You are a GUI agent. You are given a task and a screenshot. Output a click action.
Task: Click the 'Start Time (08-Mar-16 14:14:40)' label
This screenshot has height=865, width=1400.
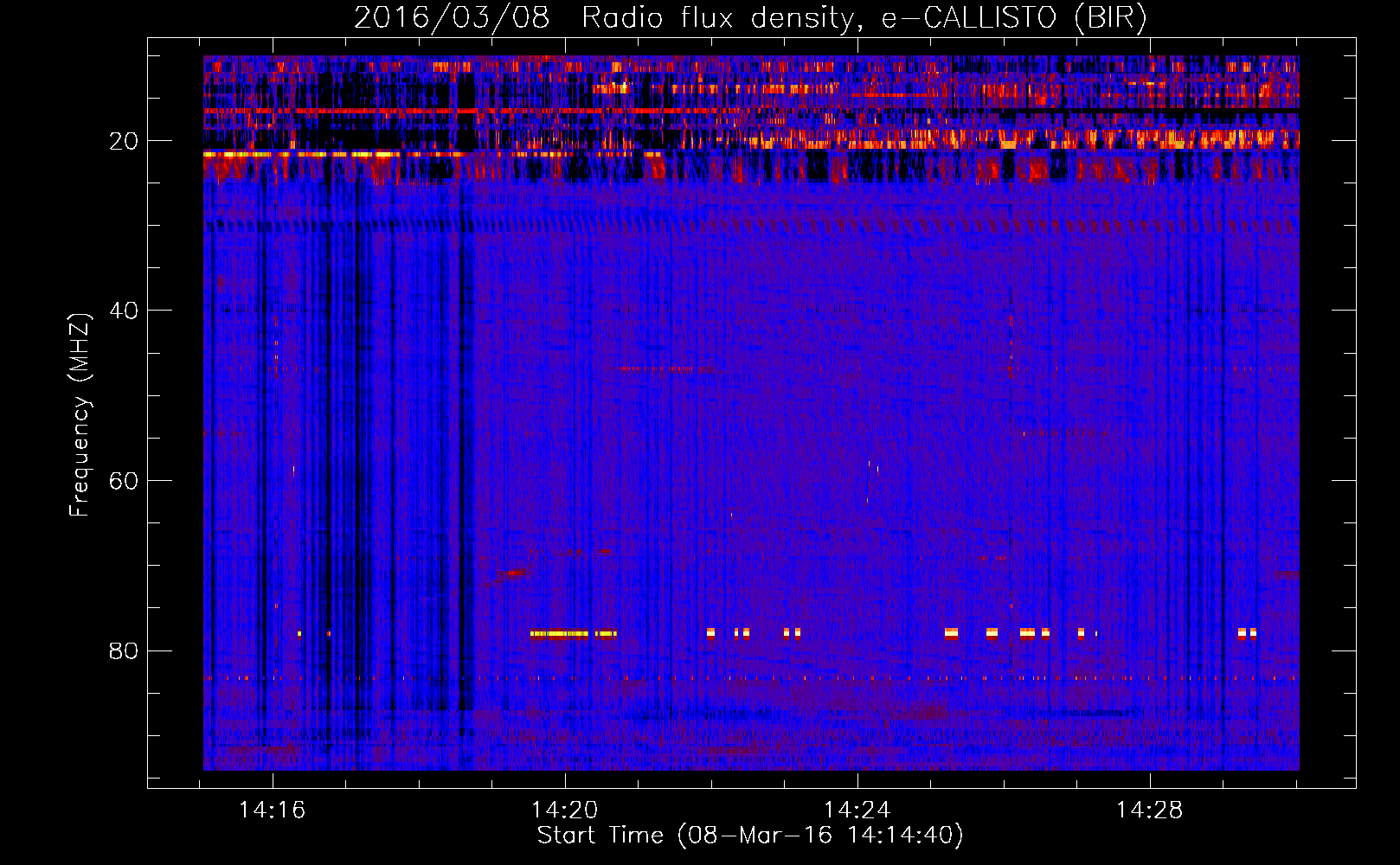coord(750,836)
